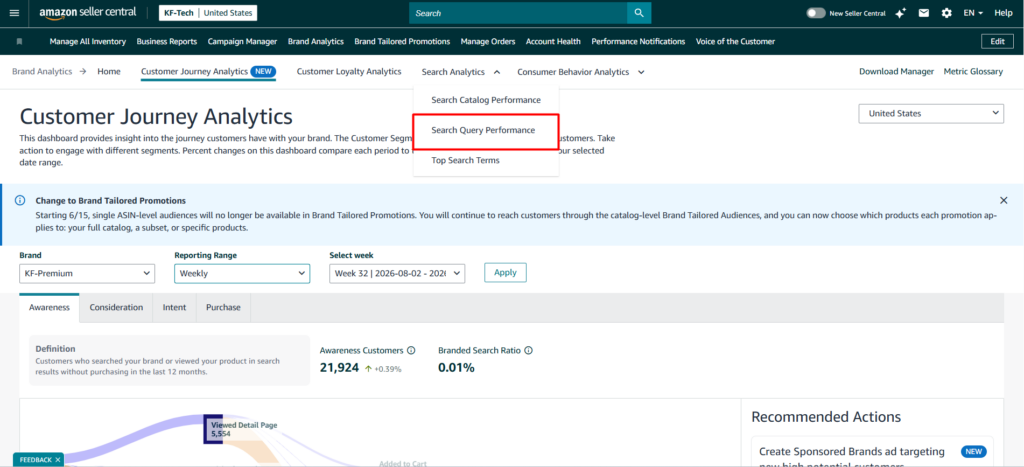Open the sparkle AI assistant icon
Screen dimensions: 1024x467
tap(901, 13)
